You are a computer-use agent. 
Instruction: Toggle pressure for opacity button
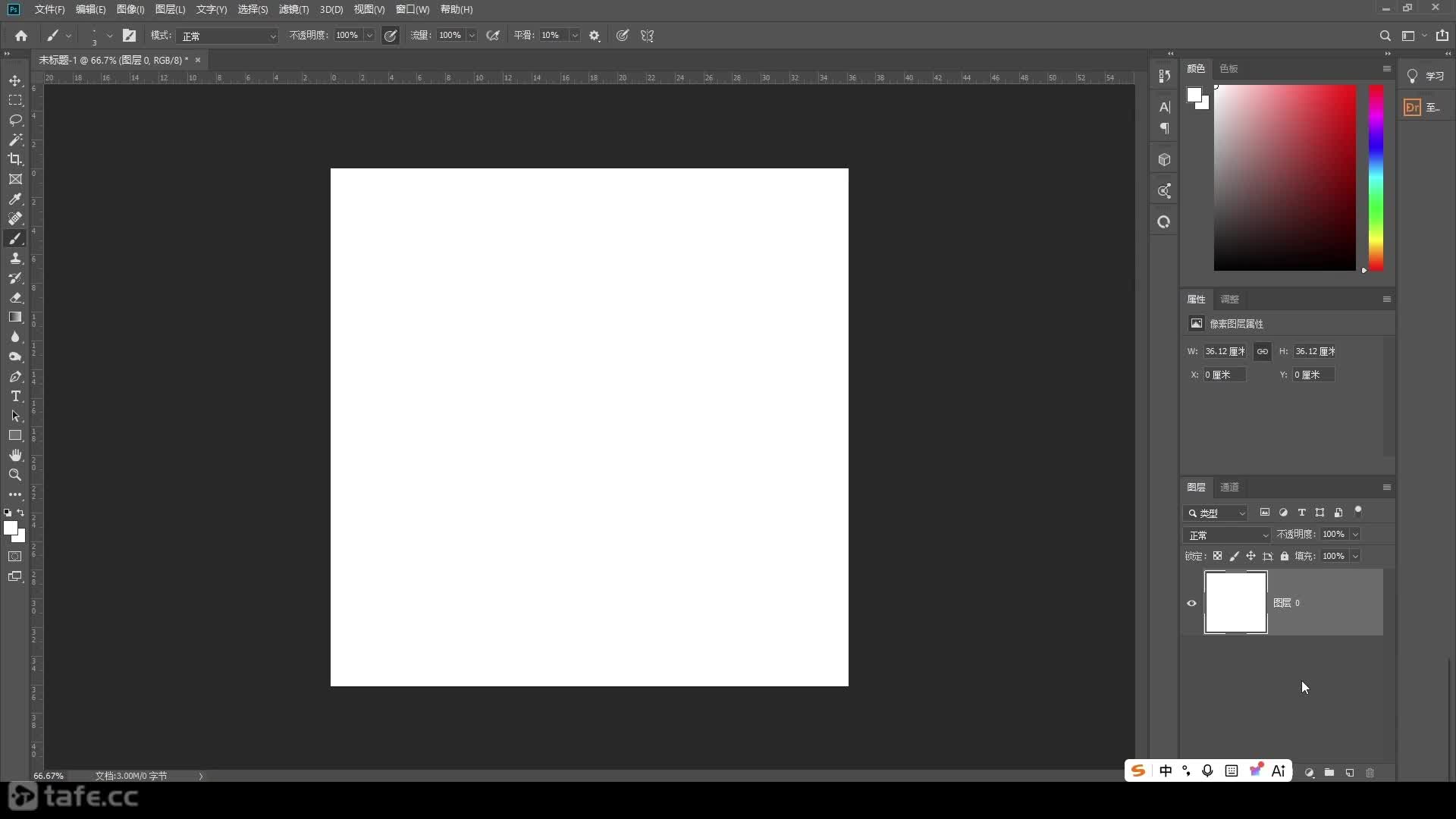[x=391, y=36]
